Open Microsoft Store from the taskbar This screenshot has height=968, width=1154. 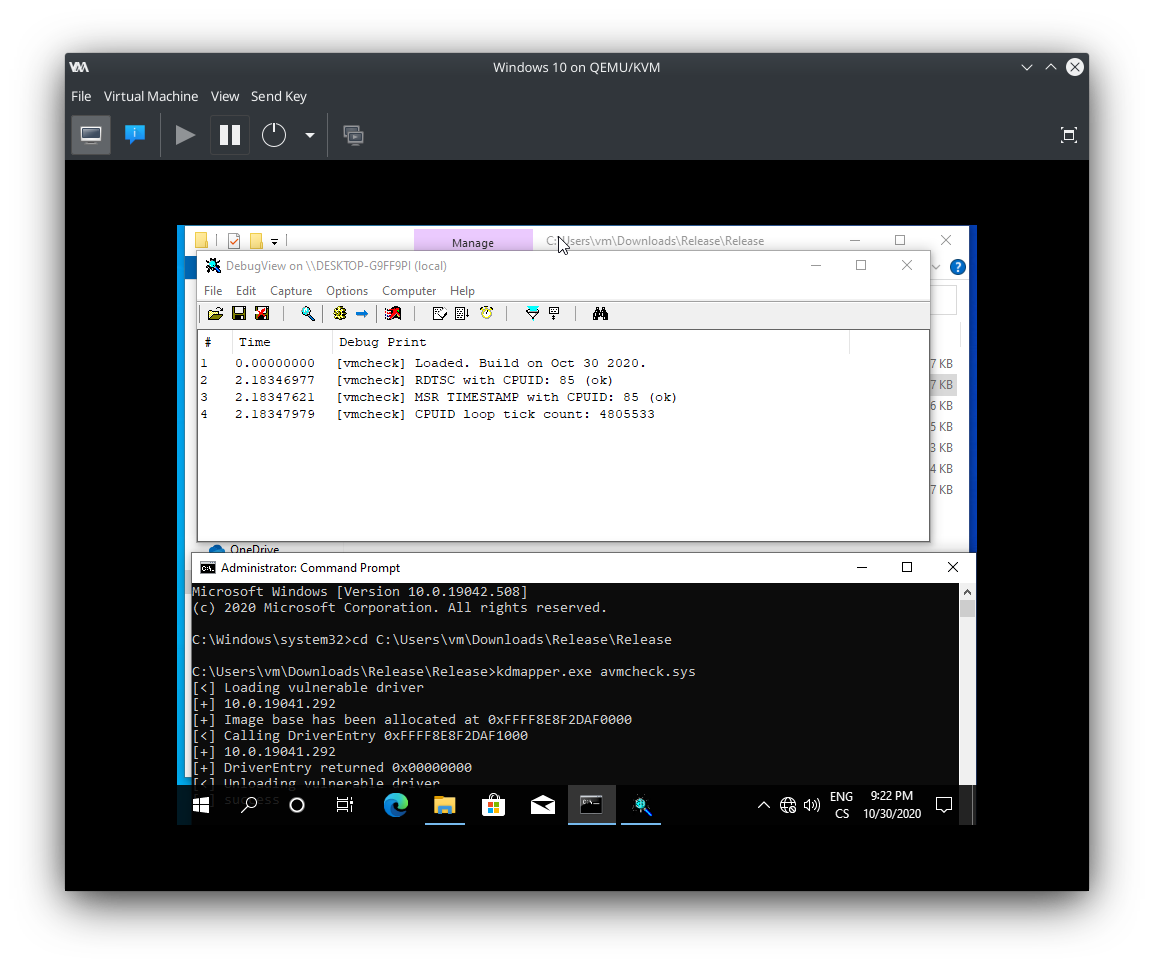coord(493,805)
